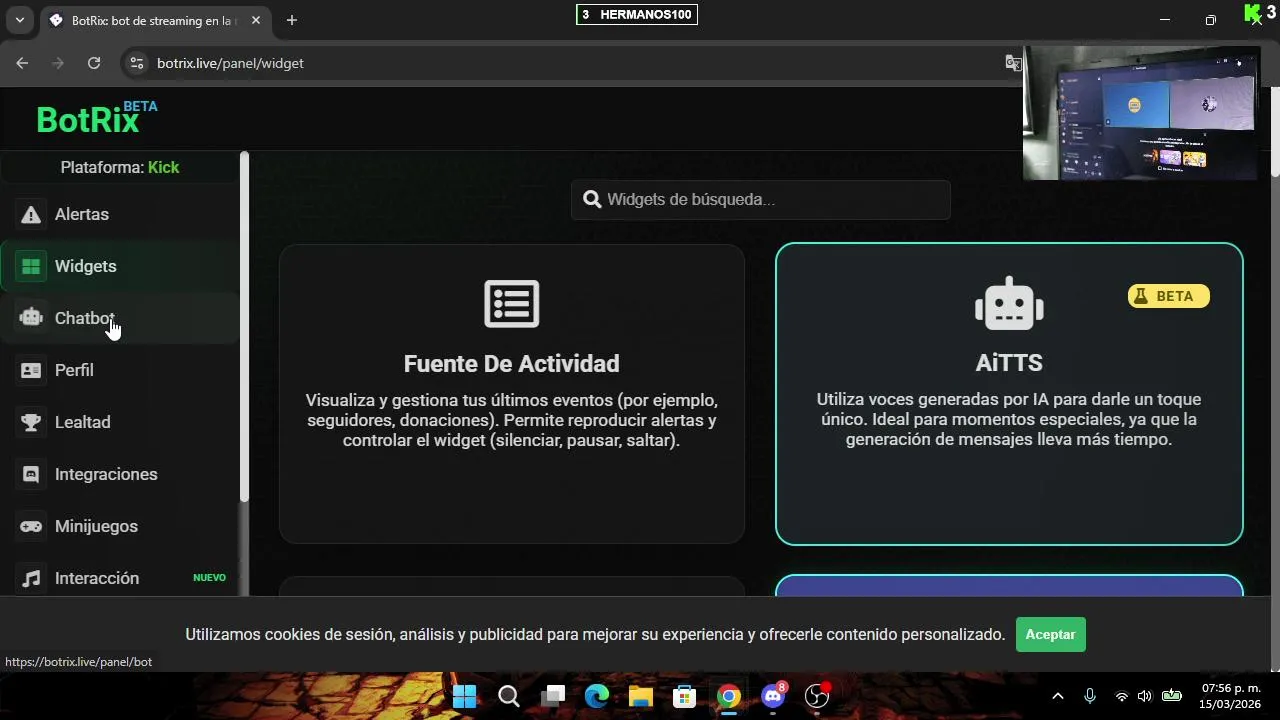
Task: Click the translate page icon in address bar
Action: point(1013,63)
